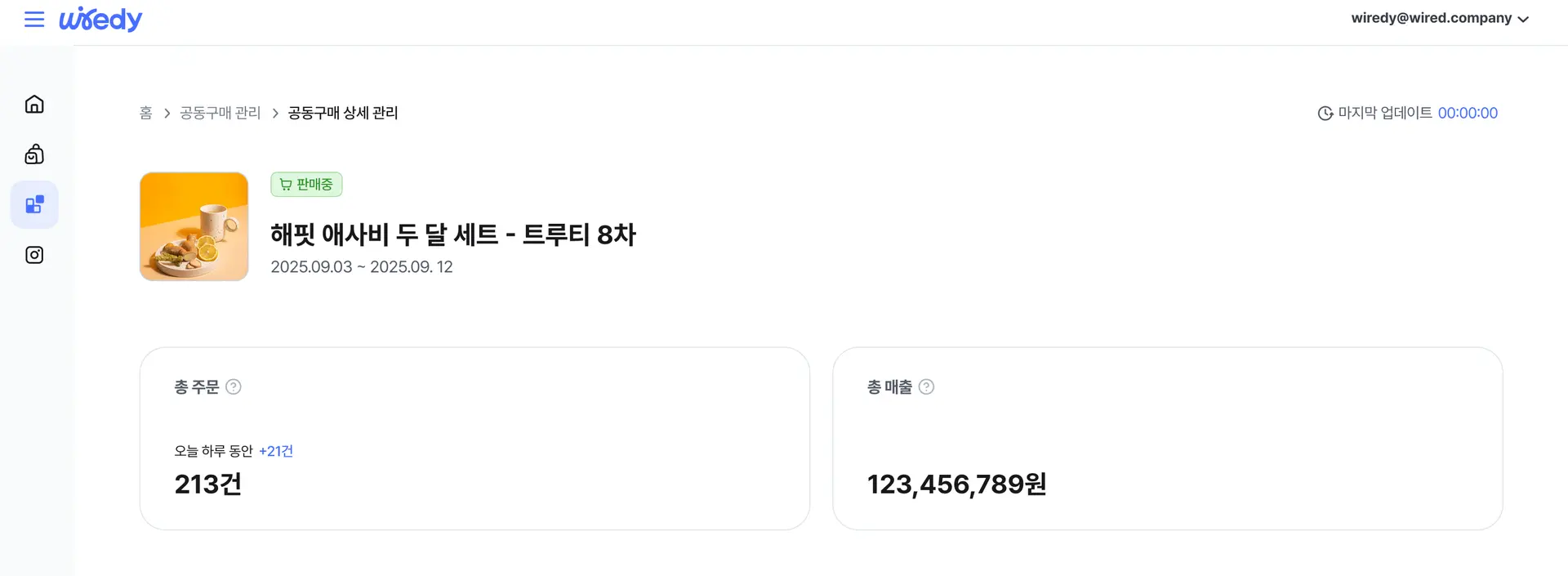Open the Instagram sidebar icon
The image size is (1568, 576).
[x=34, y=255]
